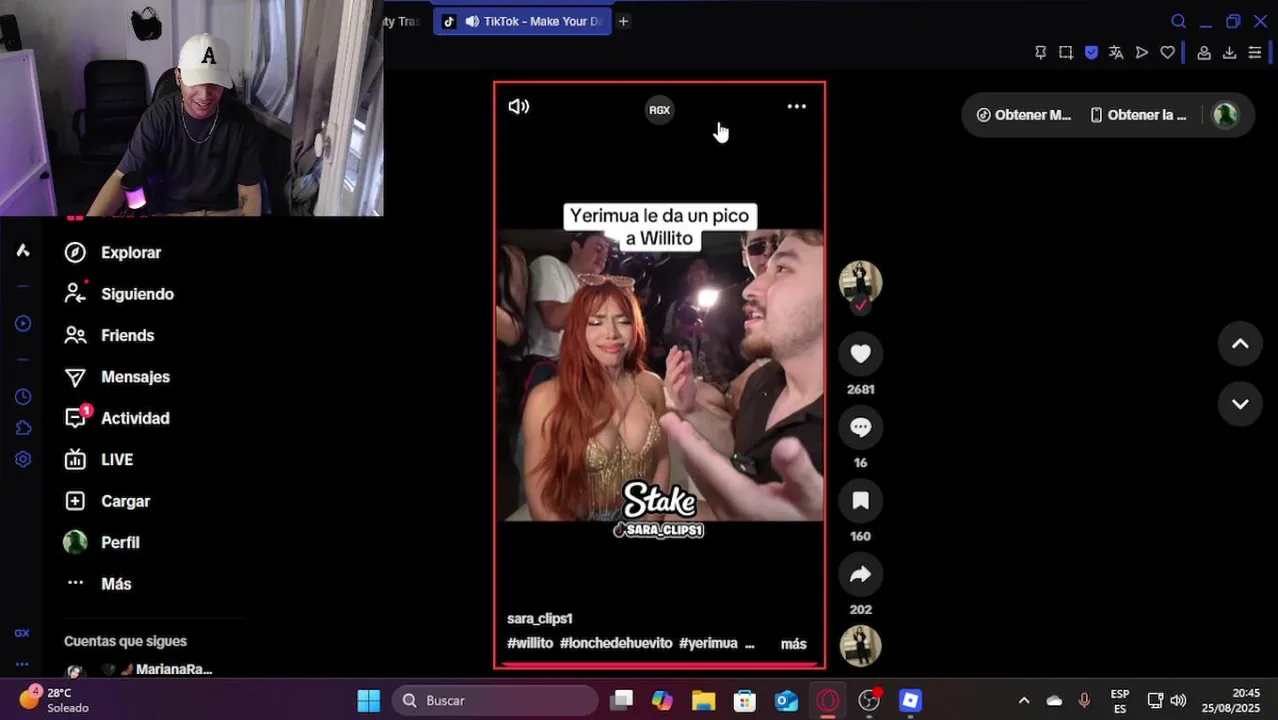Open the sara_clips1 username link

540,619
